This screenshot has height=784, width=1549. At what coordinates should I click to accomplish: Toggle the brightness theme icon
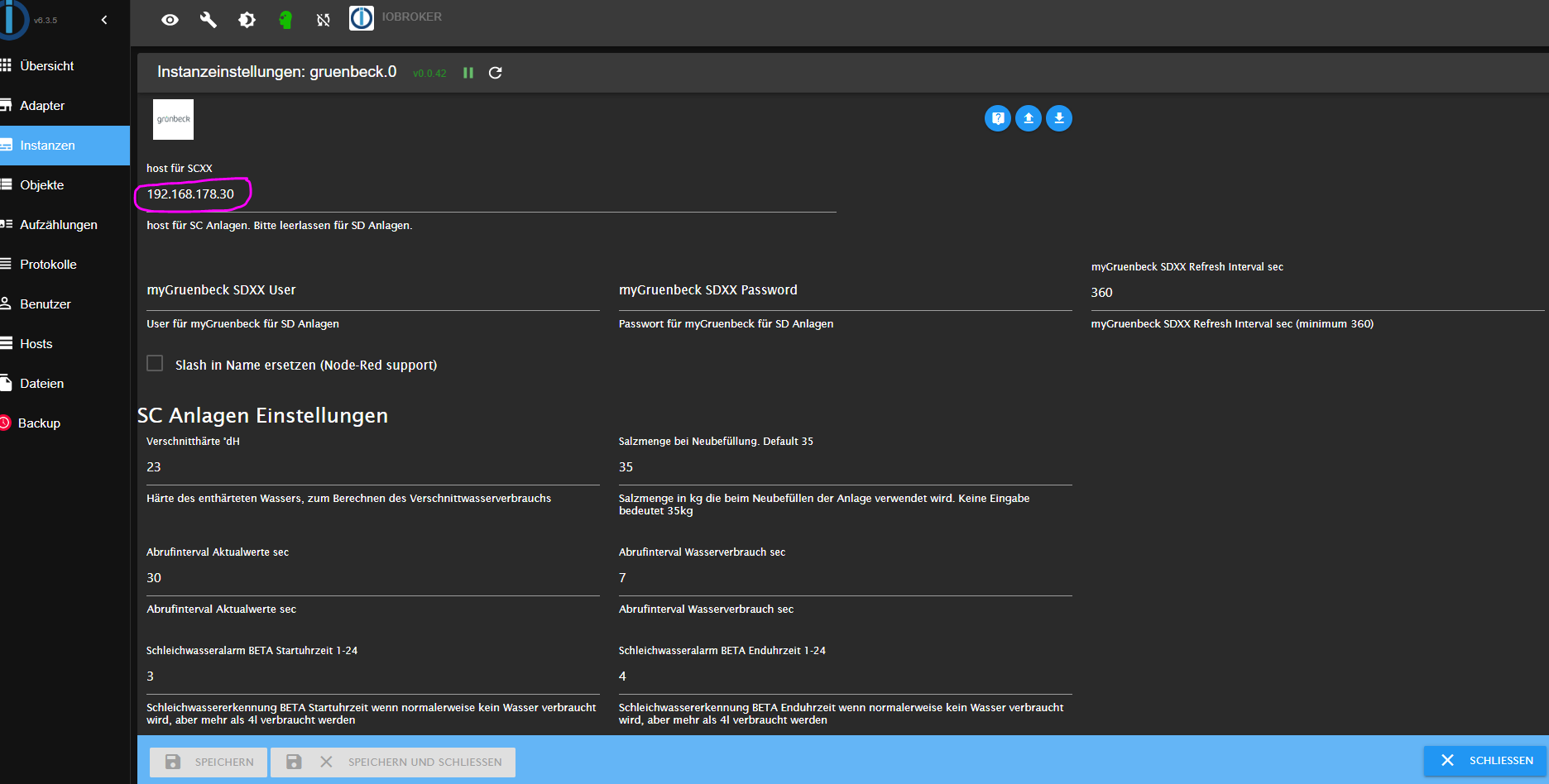(247, 20)
